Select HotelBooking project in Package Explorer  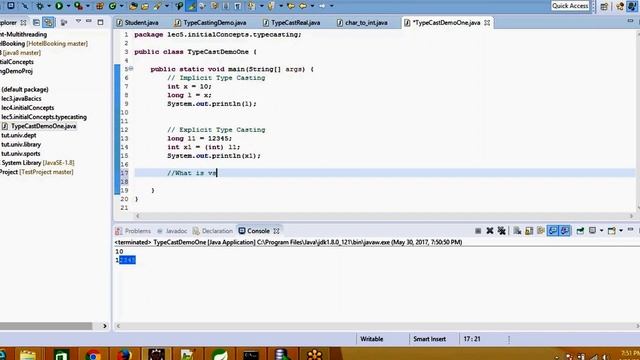[x=44, y=44]
